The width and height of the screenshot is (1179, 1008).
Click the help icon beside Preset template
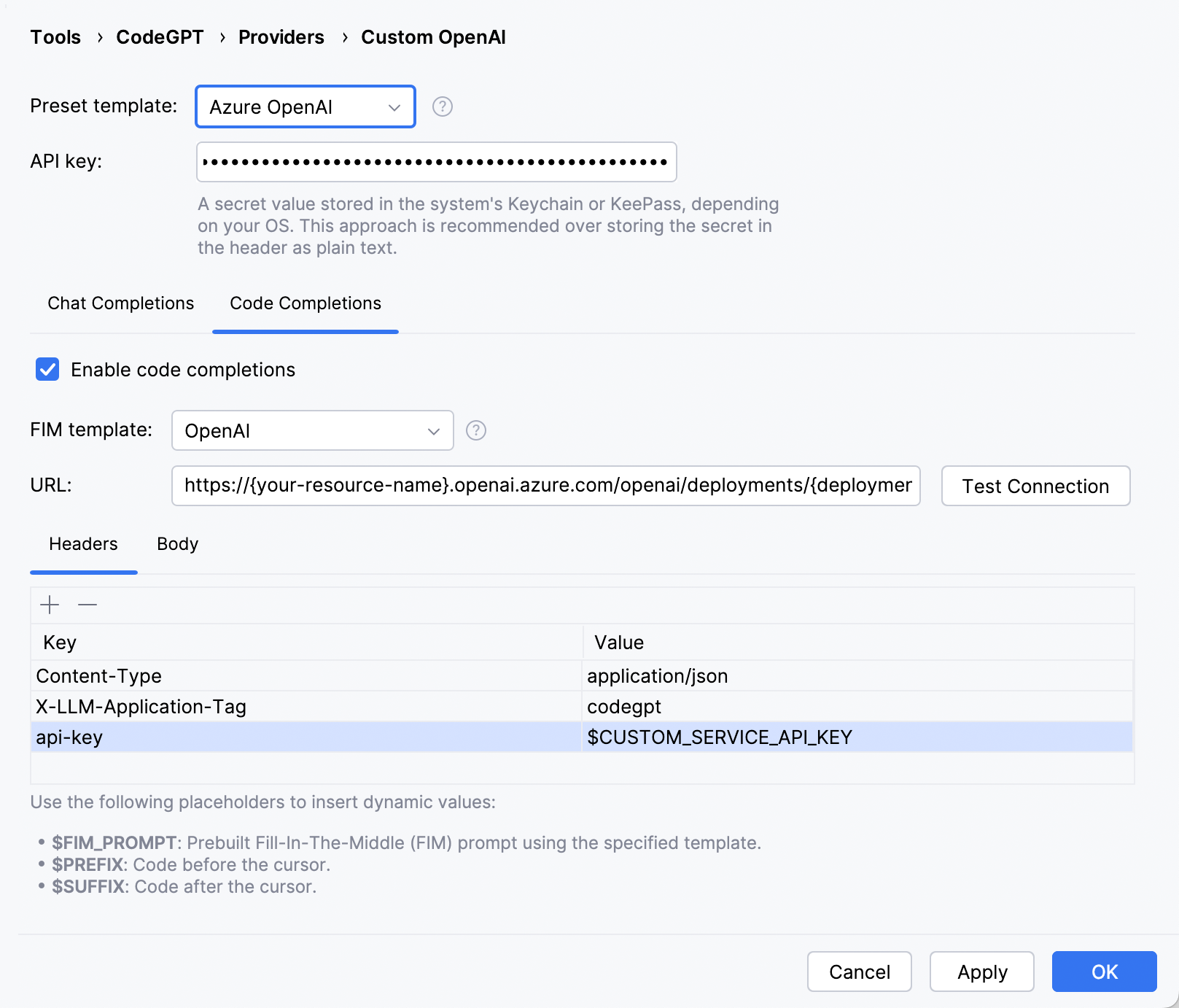(442, 106)
